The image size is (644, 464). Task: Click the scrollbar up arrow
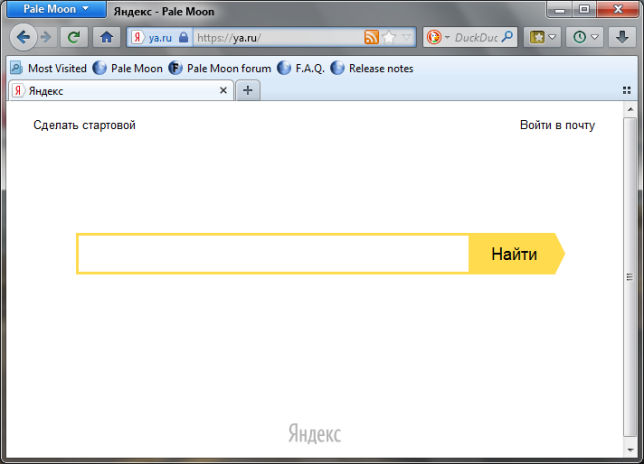point(630,109)
